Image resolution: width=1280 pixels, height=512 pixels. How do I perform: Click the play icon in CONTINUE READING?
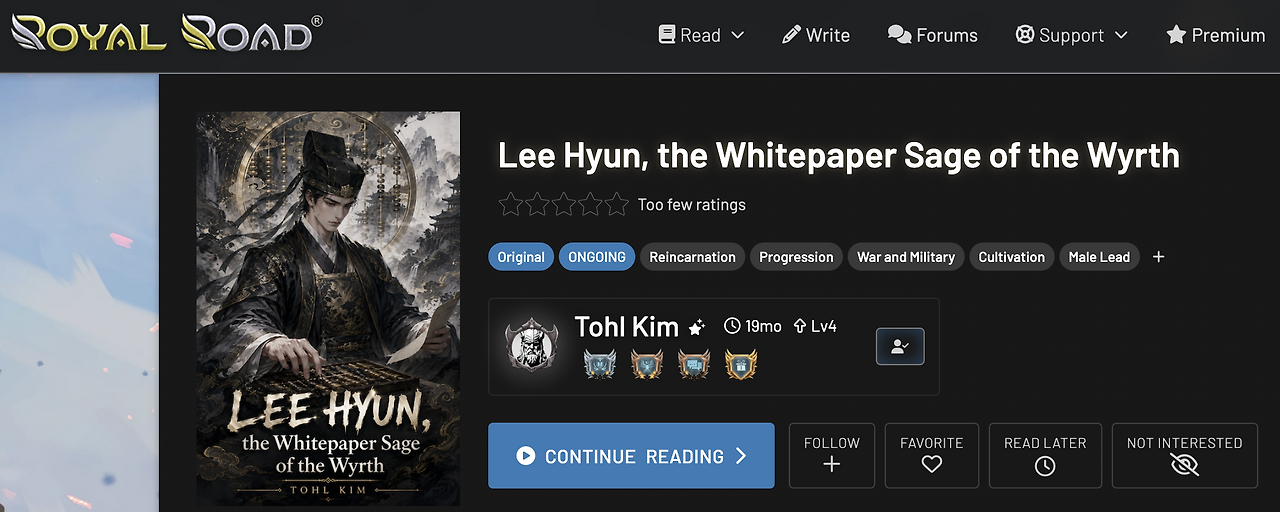coord(526,456)
